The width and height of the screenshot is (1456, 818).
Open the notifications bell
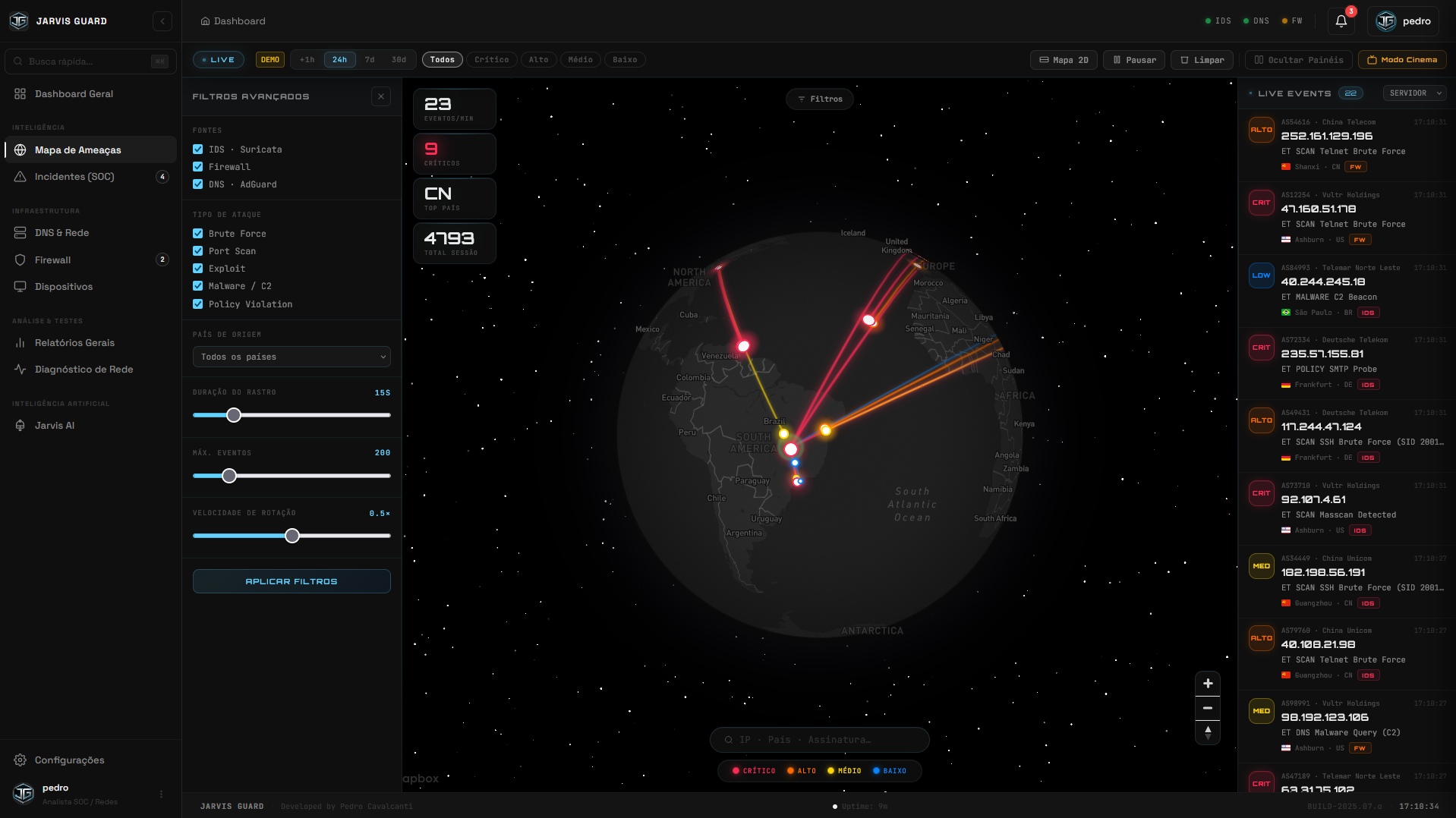pos(1341,21)
